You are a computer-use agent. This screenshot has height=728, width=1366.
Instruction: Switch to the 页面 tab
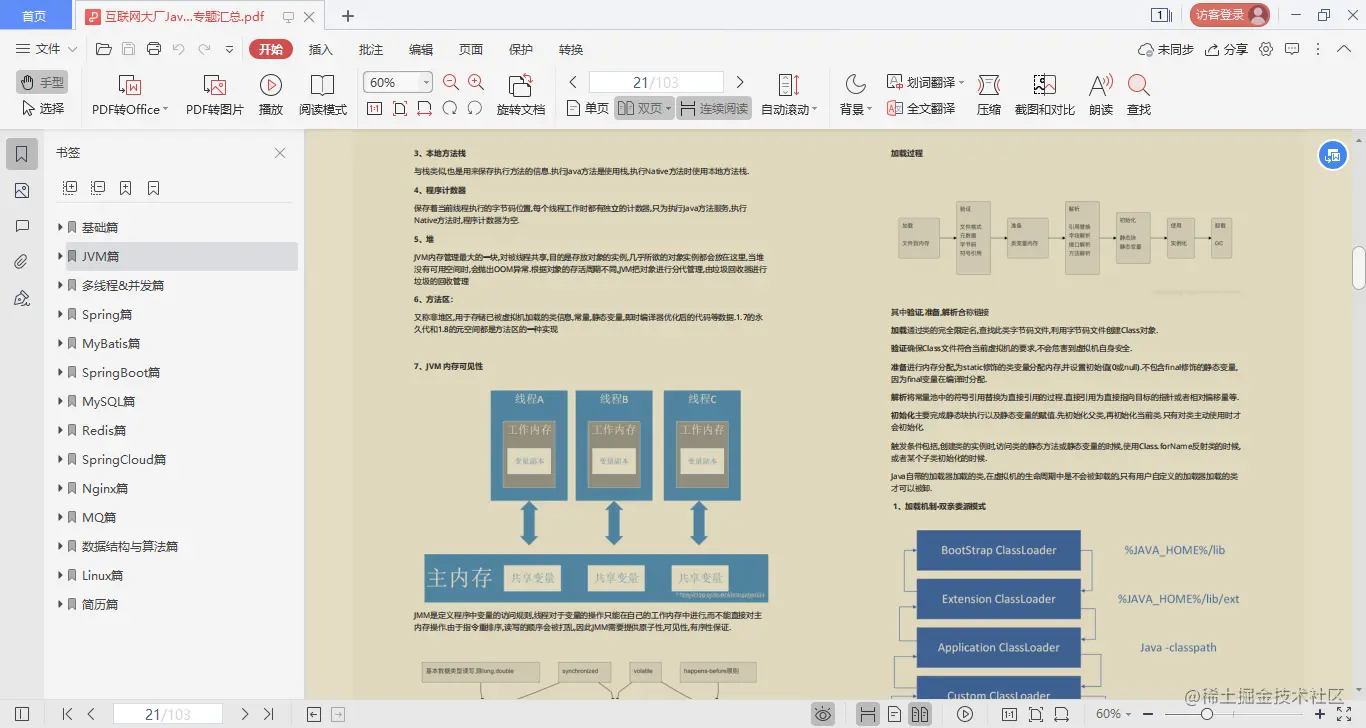pyautogui.click(x=471, y=49)
